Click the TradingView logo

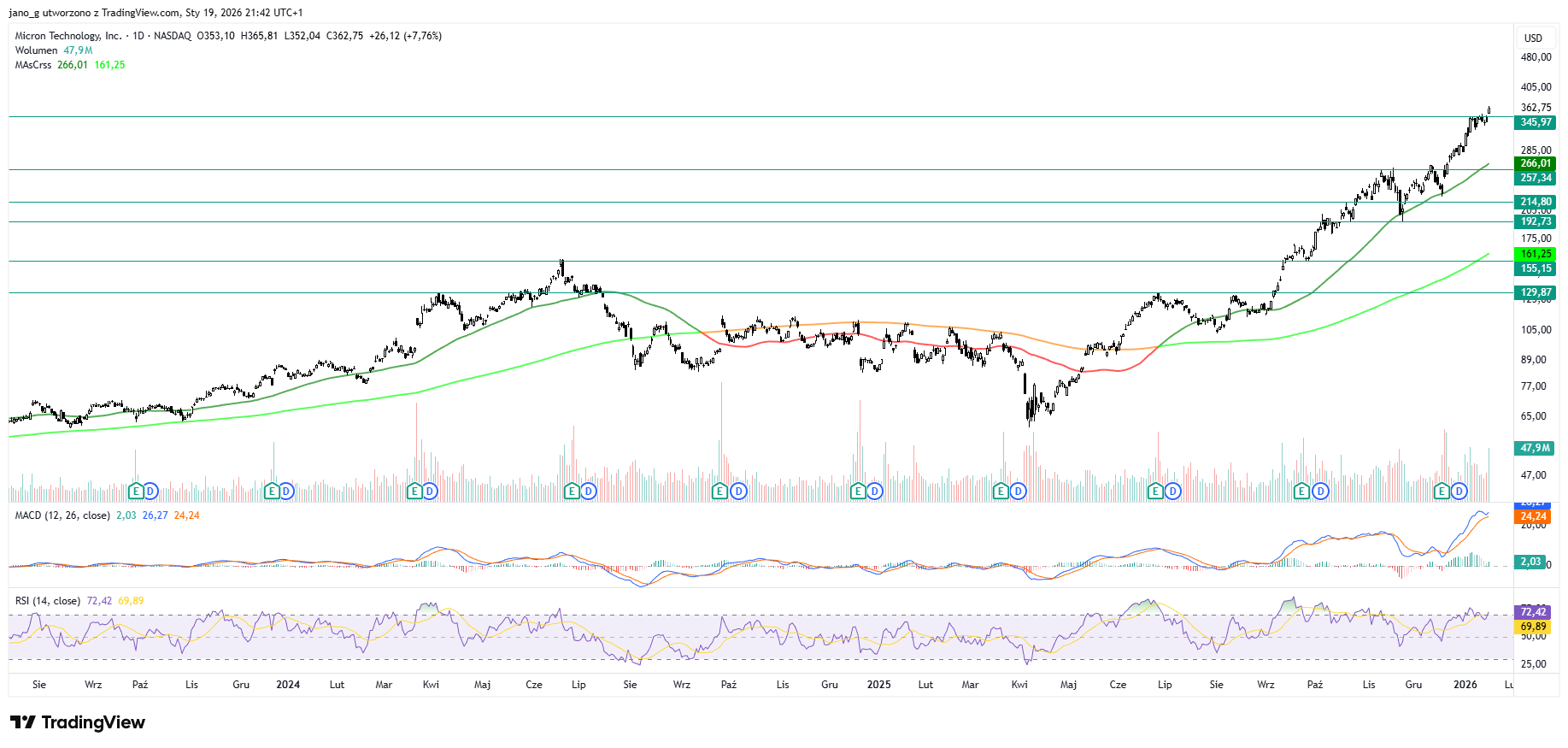pyautogui.click(x=78, y=722)
